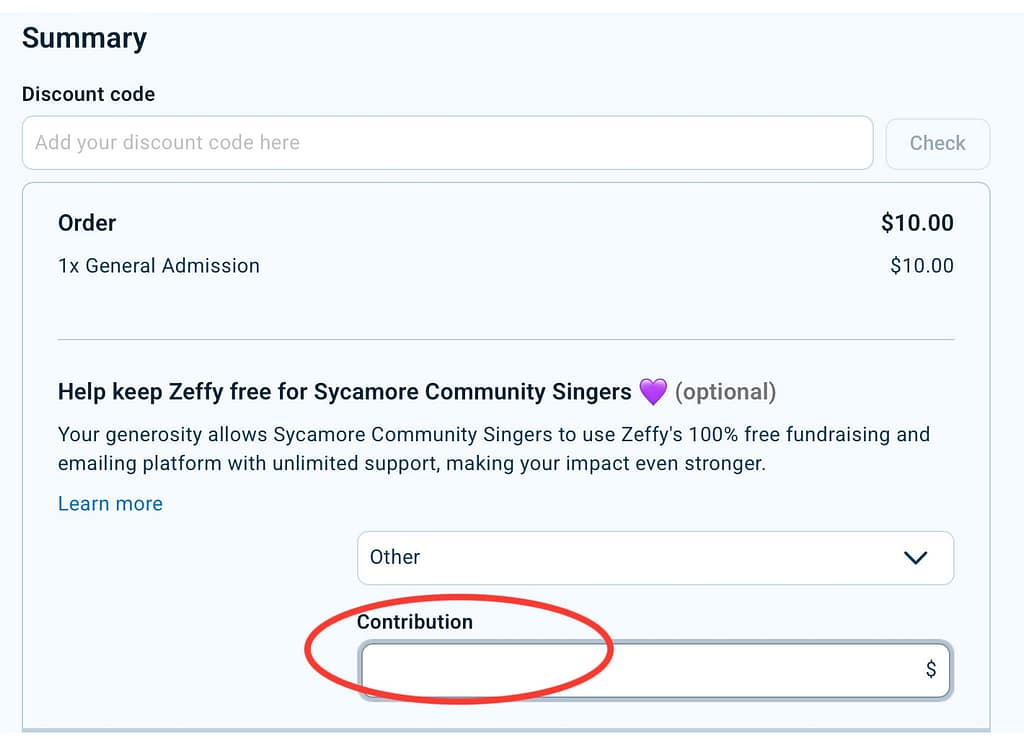Click the General Admission price amount
The image size is (1024, 739).
click(x=921, y=266)
